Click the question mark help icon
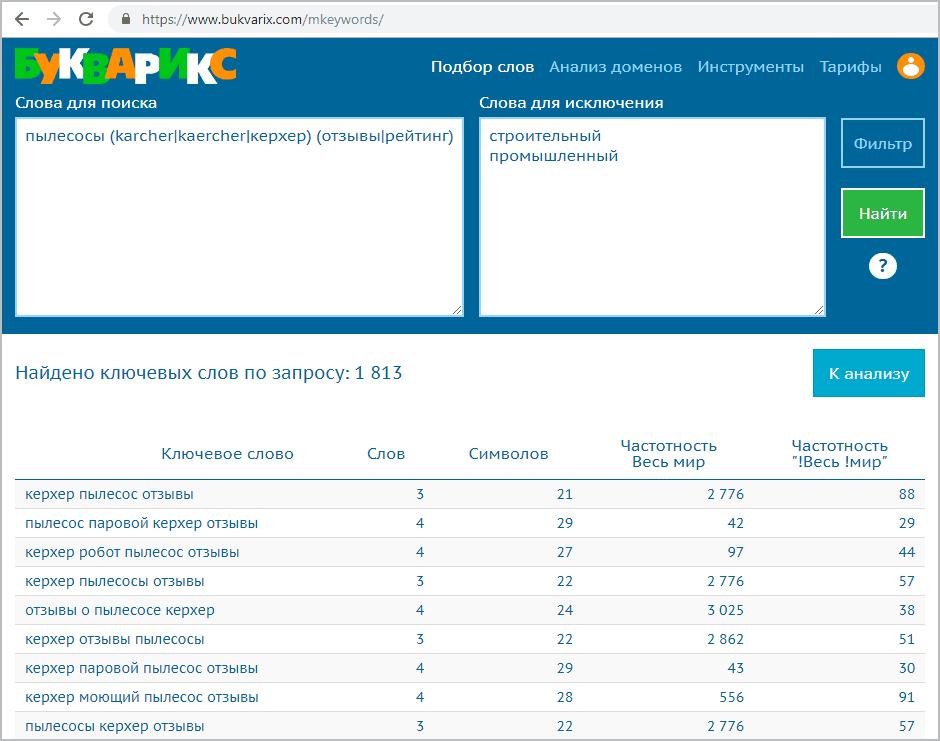 point(882,266)
